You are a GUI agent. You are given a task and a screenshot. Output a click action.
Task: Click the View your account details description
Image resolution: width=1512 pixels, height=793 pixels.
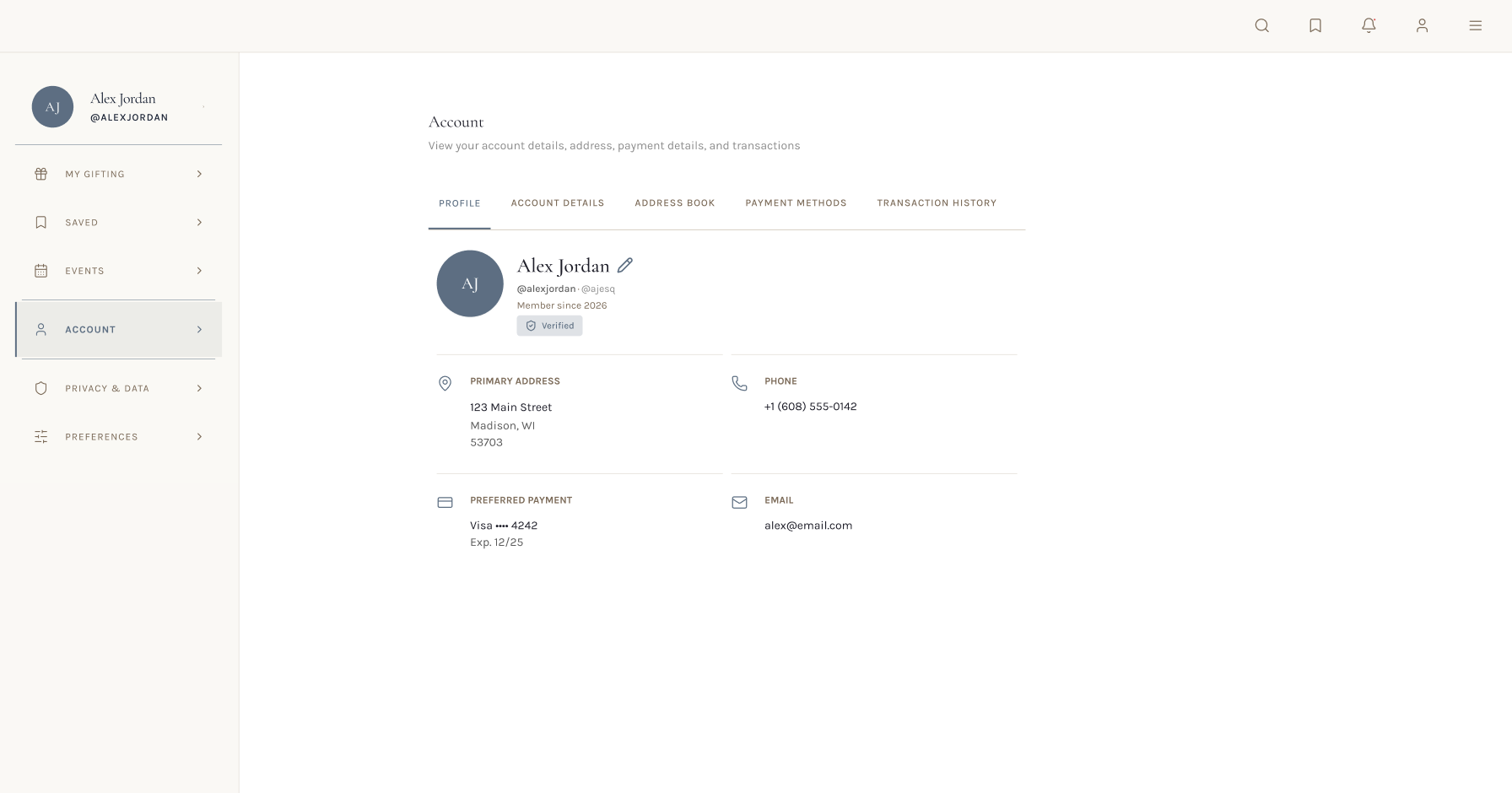[614, 146]
